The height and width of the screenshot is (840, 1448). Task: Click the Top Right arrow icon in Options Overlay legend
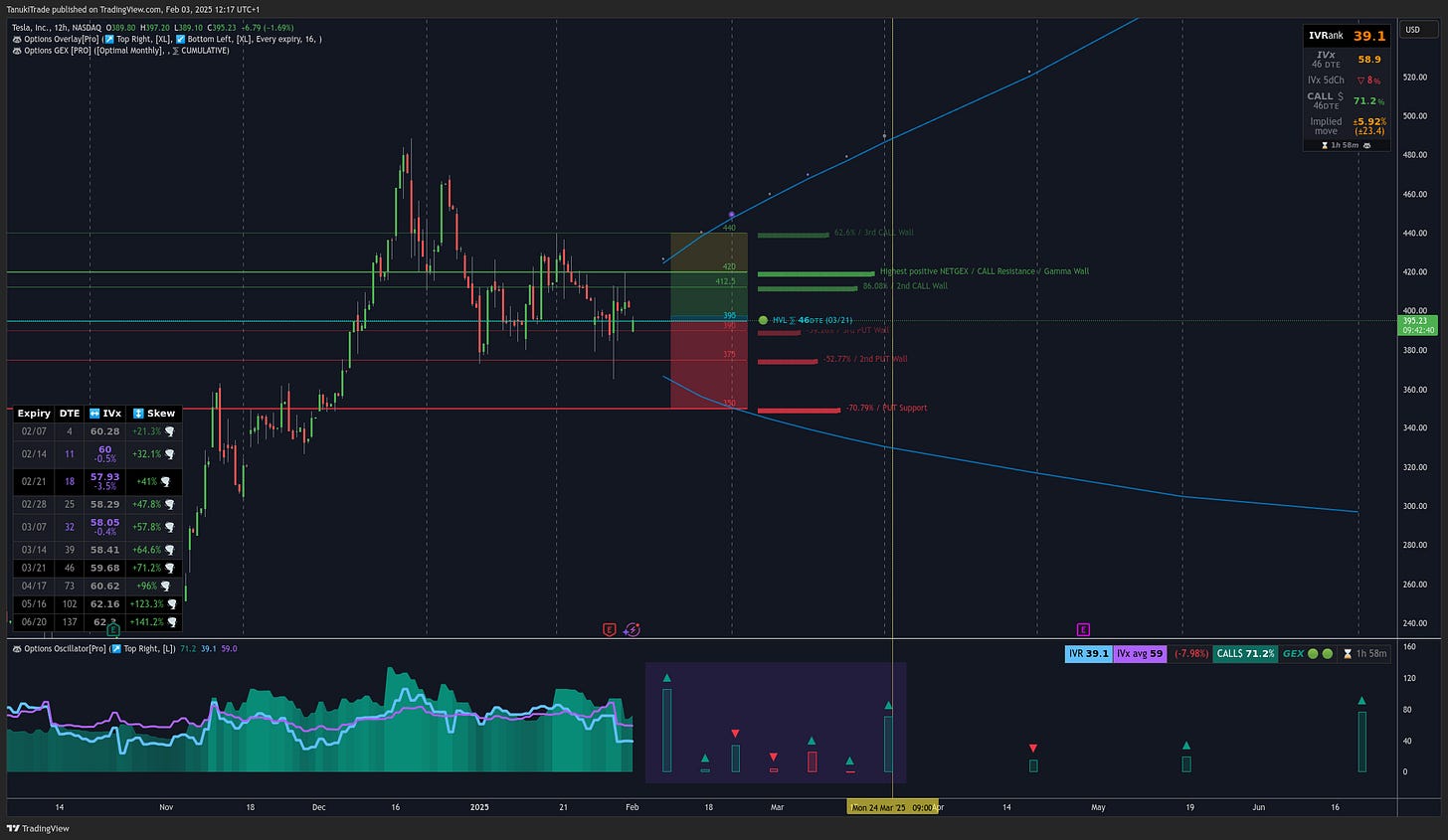tap(110, 39)
